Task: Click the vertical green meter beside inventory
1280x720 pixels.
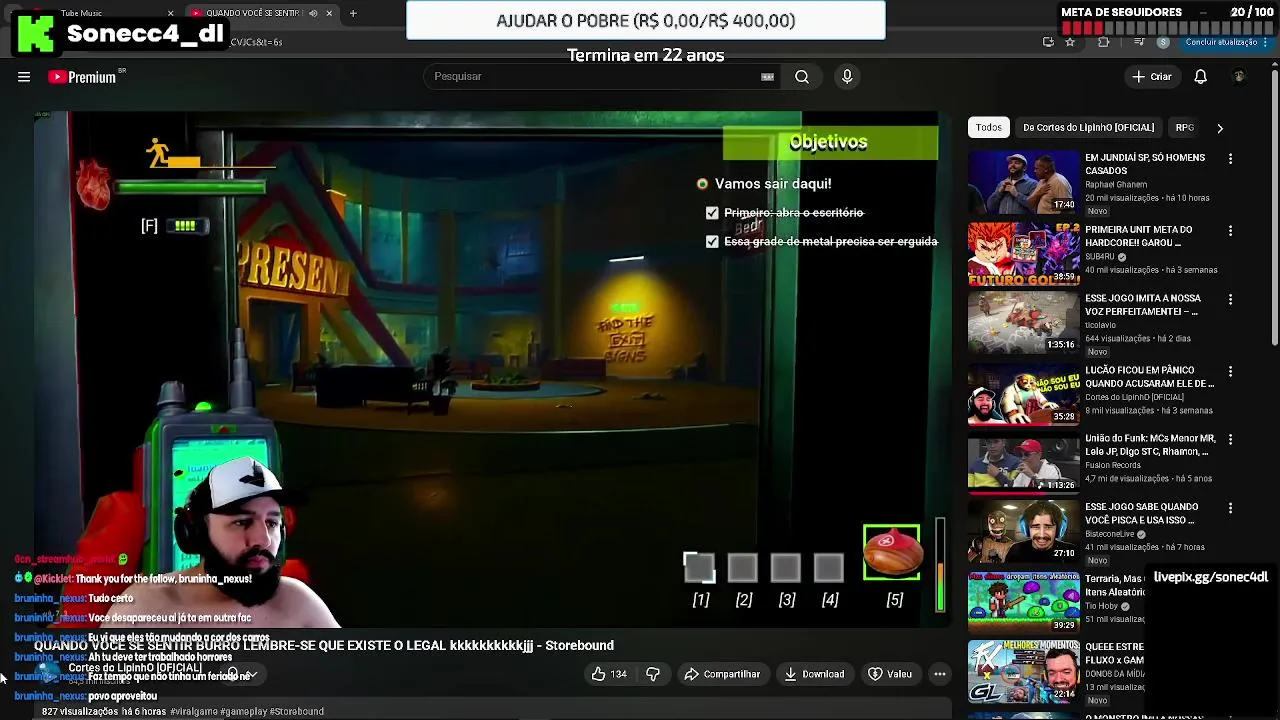Action: 940,565
